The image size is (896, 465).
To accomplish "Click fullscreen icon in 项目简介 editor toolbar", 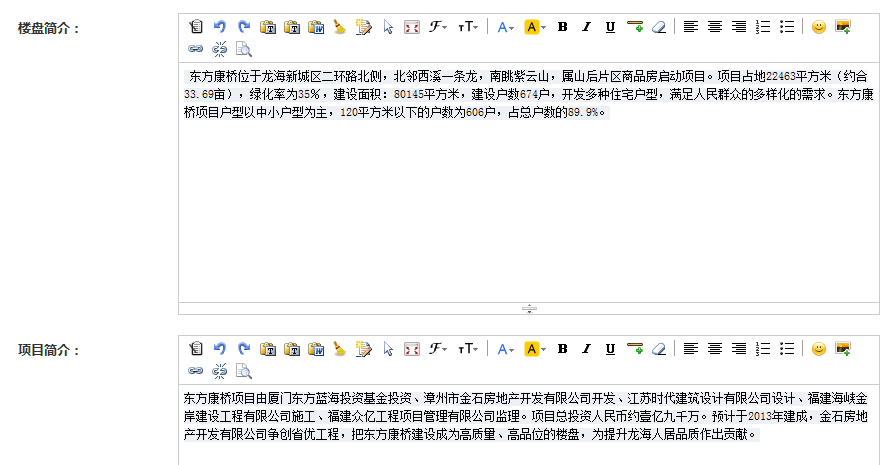I will tap(411, 349).
